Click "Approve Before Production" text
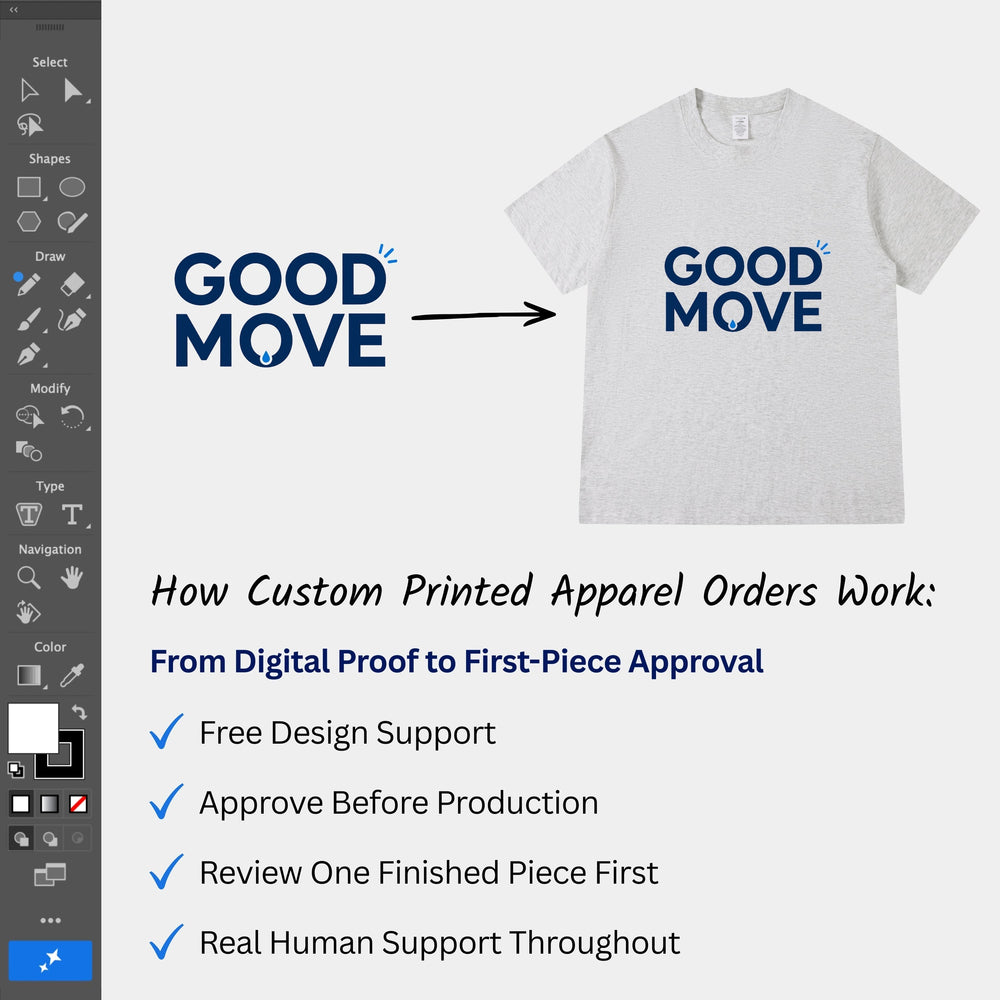 (x=399, y=803)
